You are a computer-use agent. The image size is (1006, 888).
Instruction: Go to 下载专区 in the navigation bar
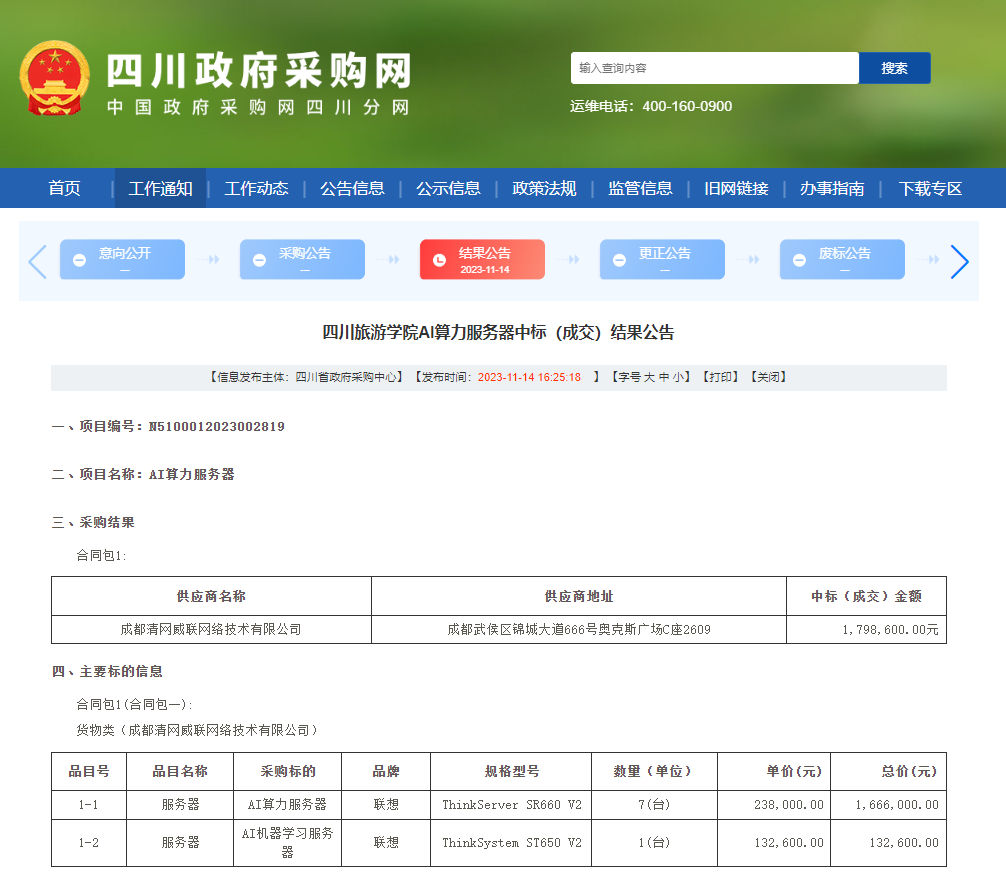(x=930, y=189)
